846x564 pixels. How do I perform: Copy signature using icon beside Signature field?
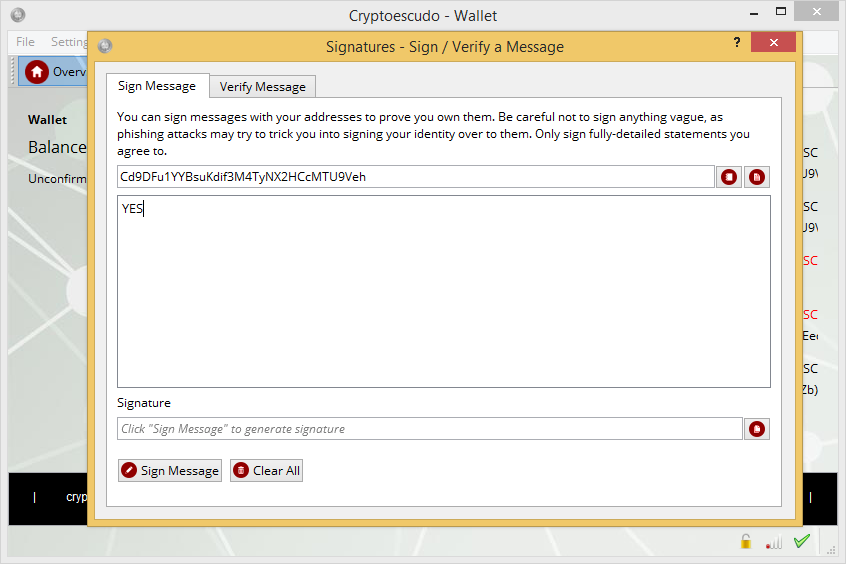(x=757, y=429)
